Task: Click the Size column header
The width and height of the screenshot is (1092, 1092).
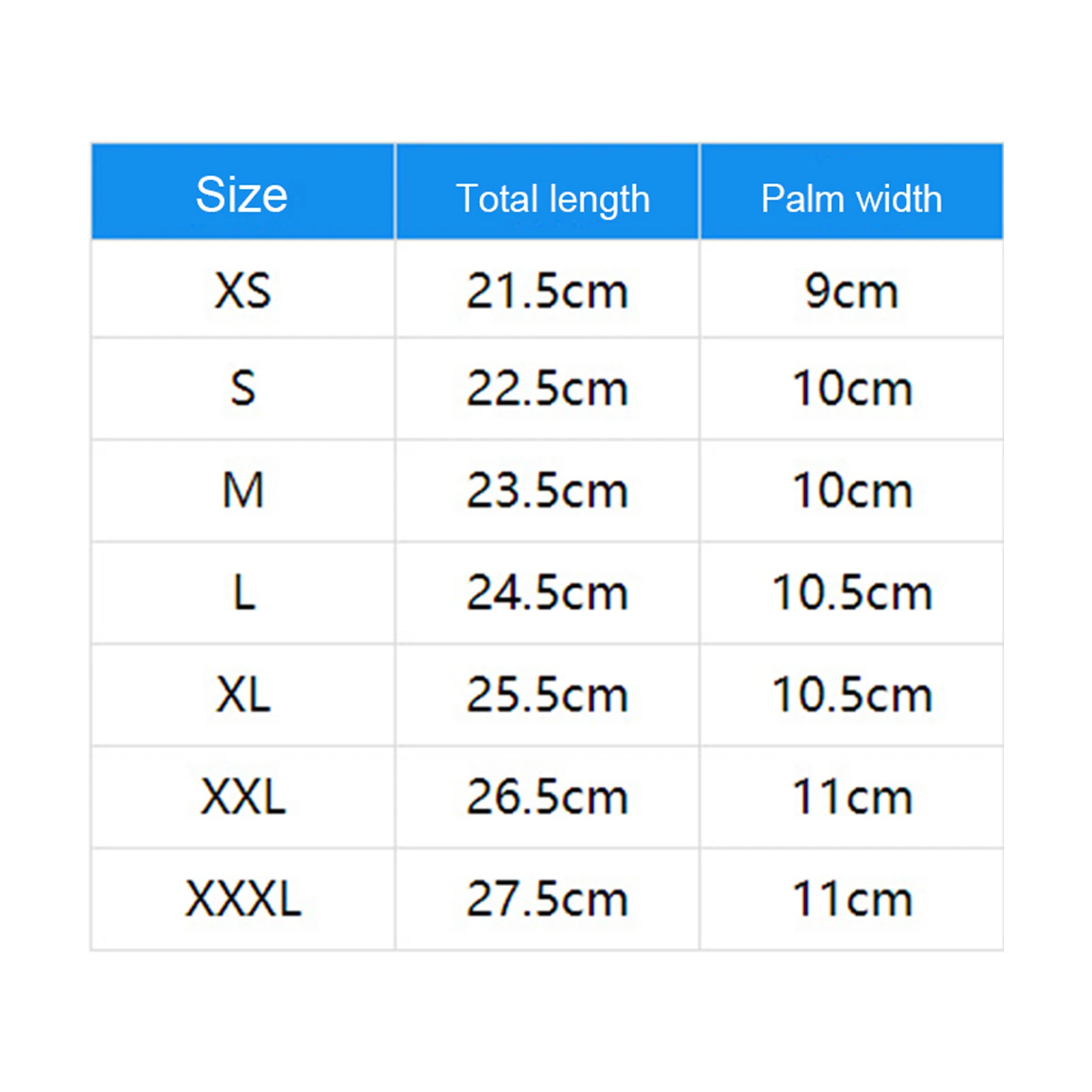Action: coord(242,194)
